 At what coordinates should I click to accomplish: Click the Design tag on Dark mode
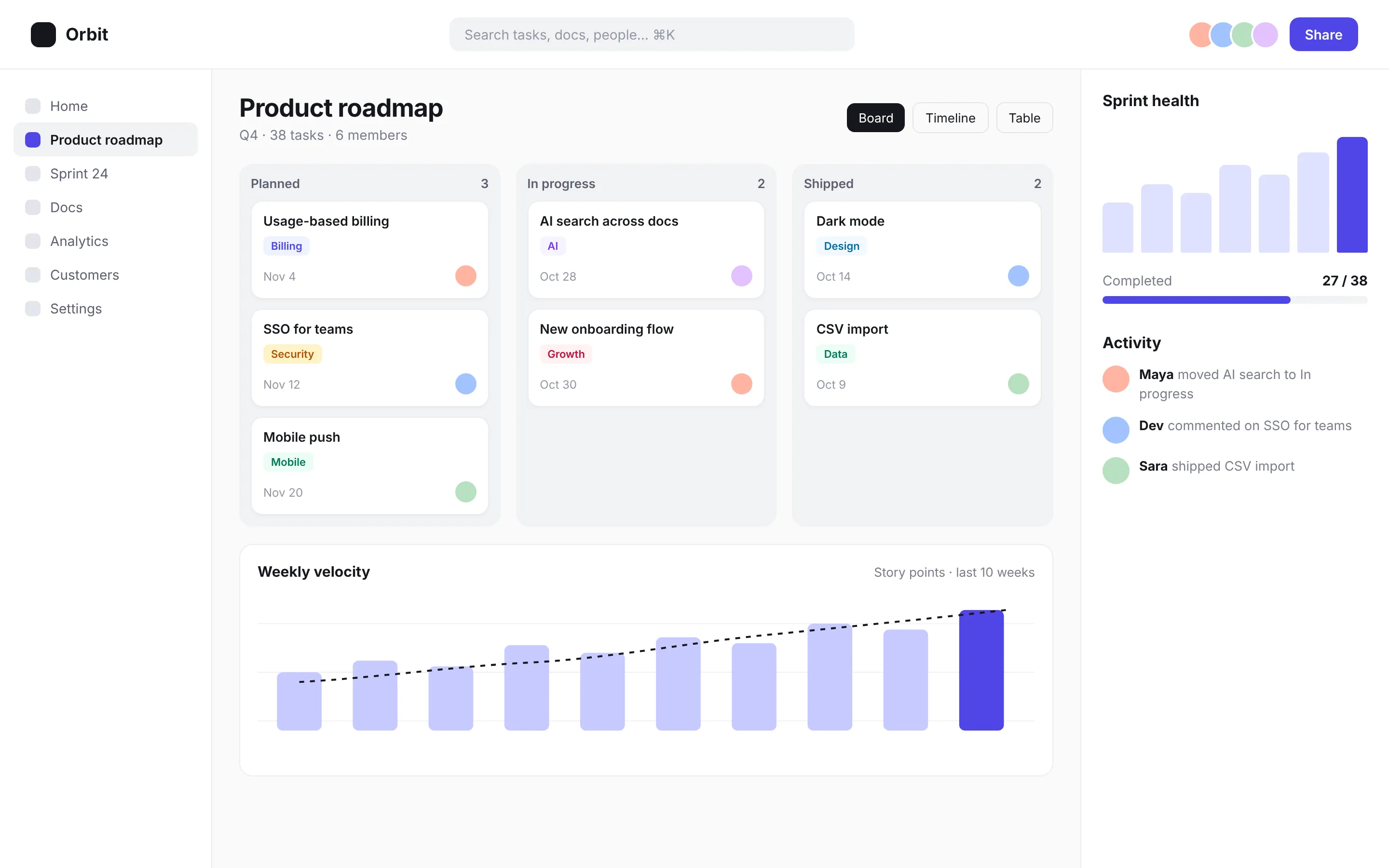tap(842, 246)
